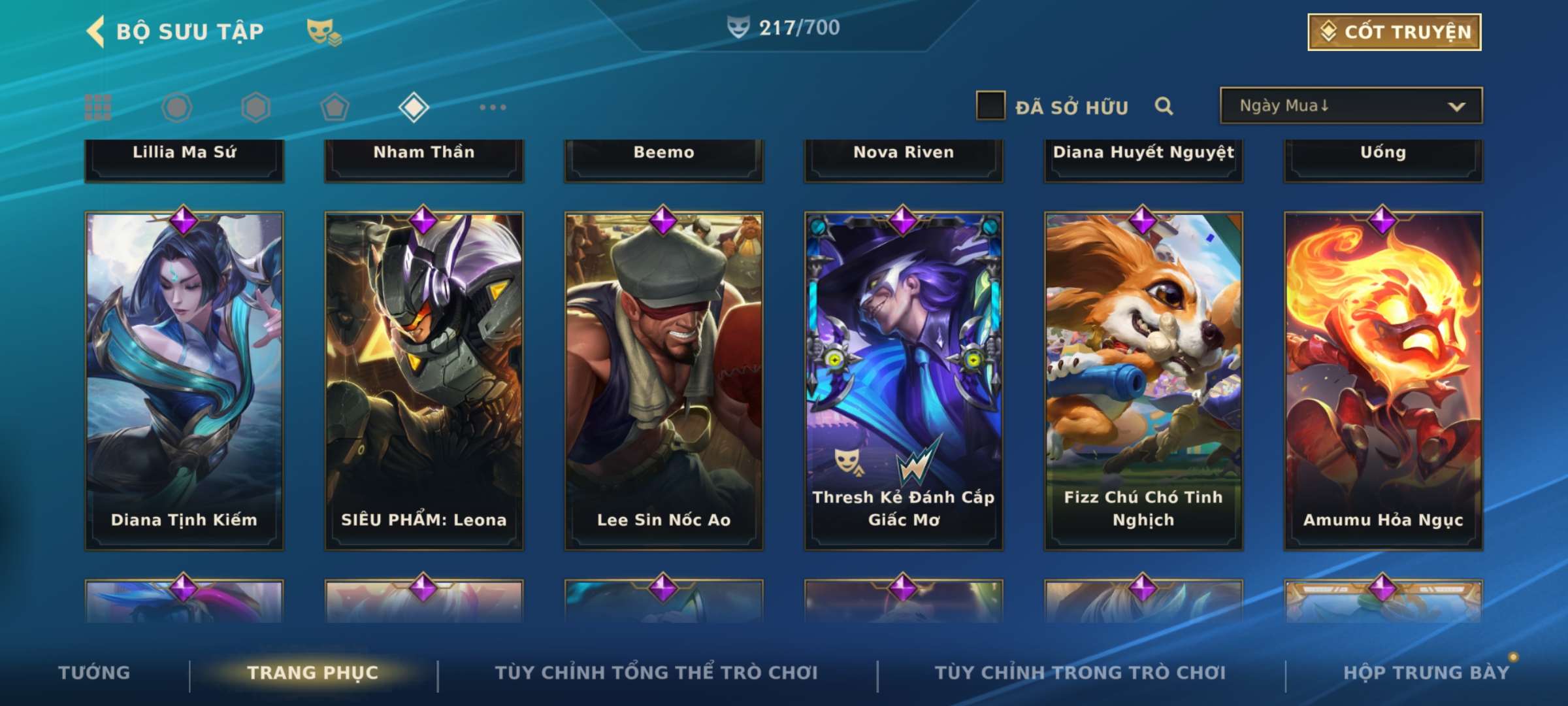Select the diamond rarity filter icon
The height and width of the screenshot is (706, 1568).
[414, 107]
